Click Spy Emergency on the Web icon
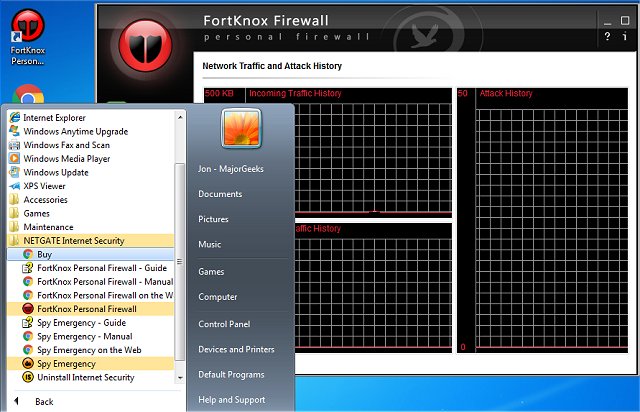The width and height of the screenshot is (640, 412). [x=28, y=350]
